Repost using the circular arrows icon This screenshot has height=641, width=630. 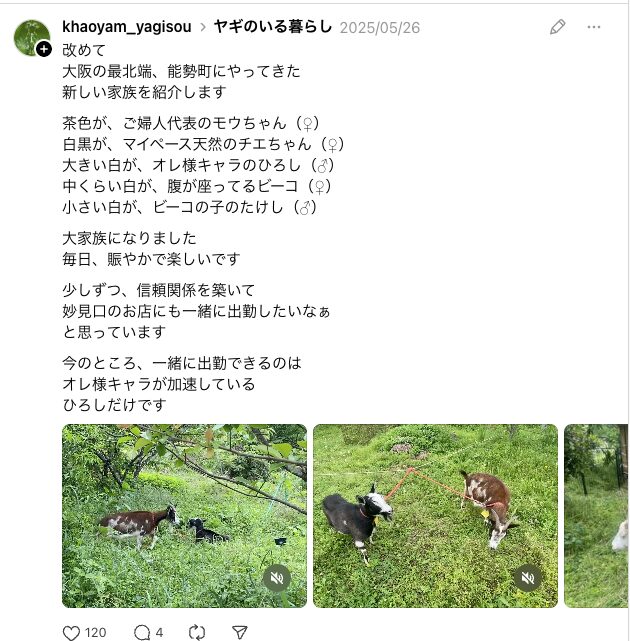point(197,632)
